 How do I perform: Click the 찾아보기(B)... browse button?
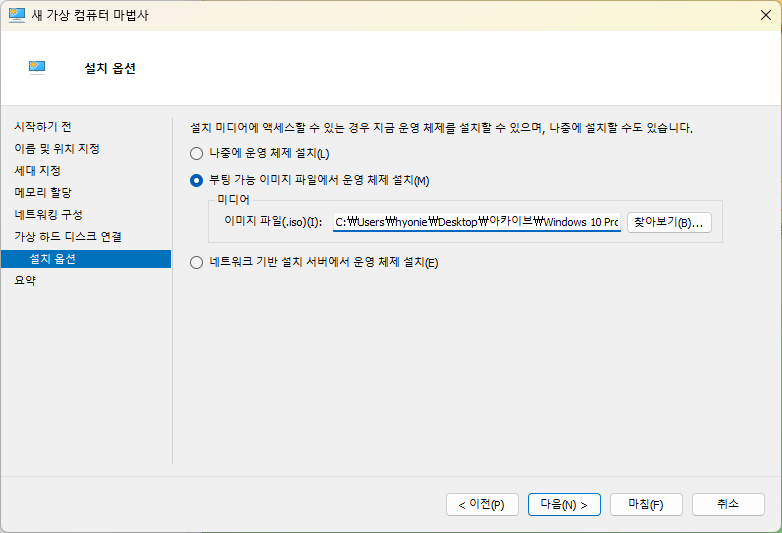click(669, 222)
